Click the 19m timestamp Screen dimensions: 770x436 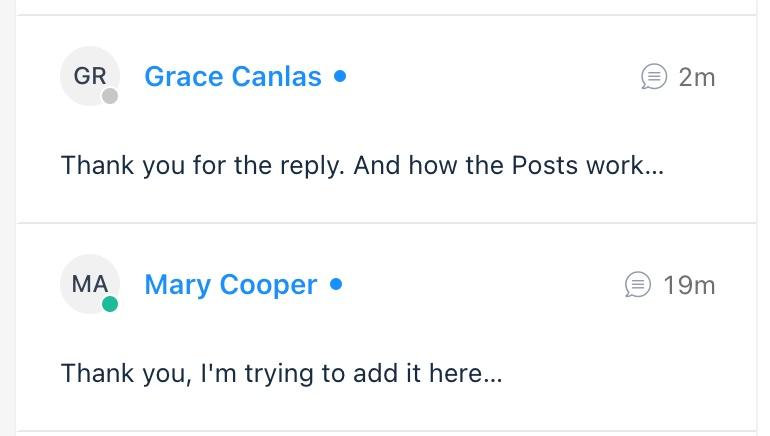click(689, 285)
